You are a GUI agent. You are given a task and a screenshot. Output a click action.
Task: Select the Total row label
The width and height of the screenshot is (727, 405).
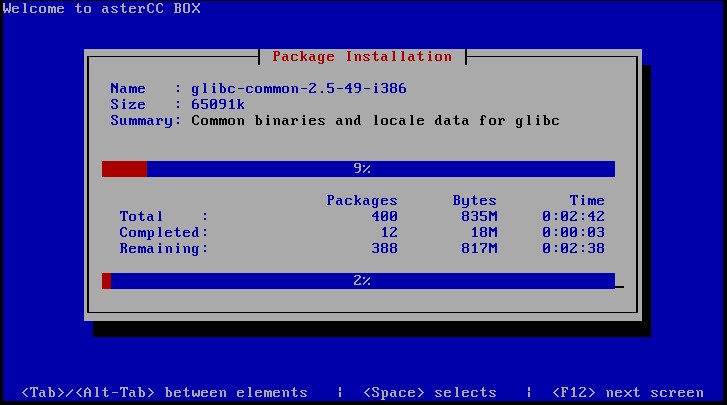click(x=141, y=217)
